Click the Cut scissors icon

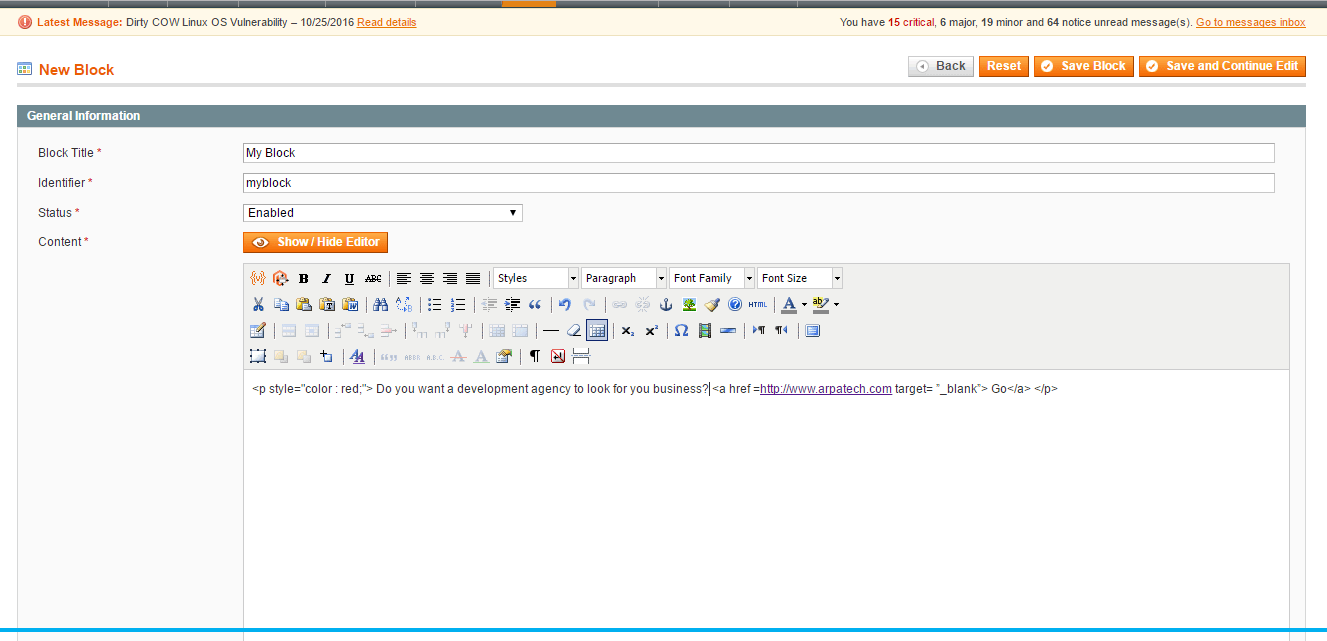point(258,305)
